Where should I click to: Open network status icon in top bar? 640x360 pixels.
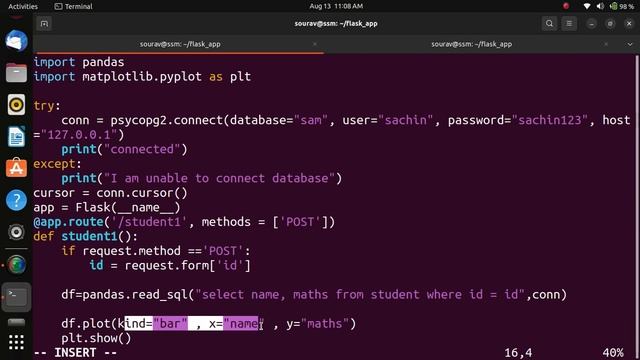pyautogui.click(x=587, y=6)
